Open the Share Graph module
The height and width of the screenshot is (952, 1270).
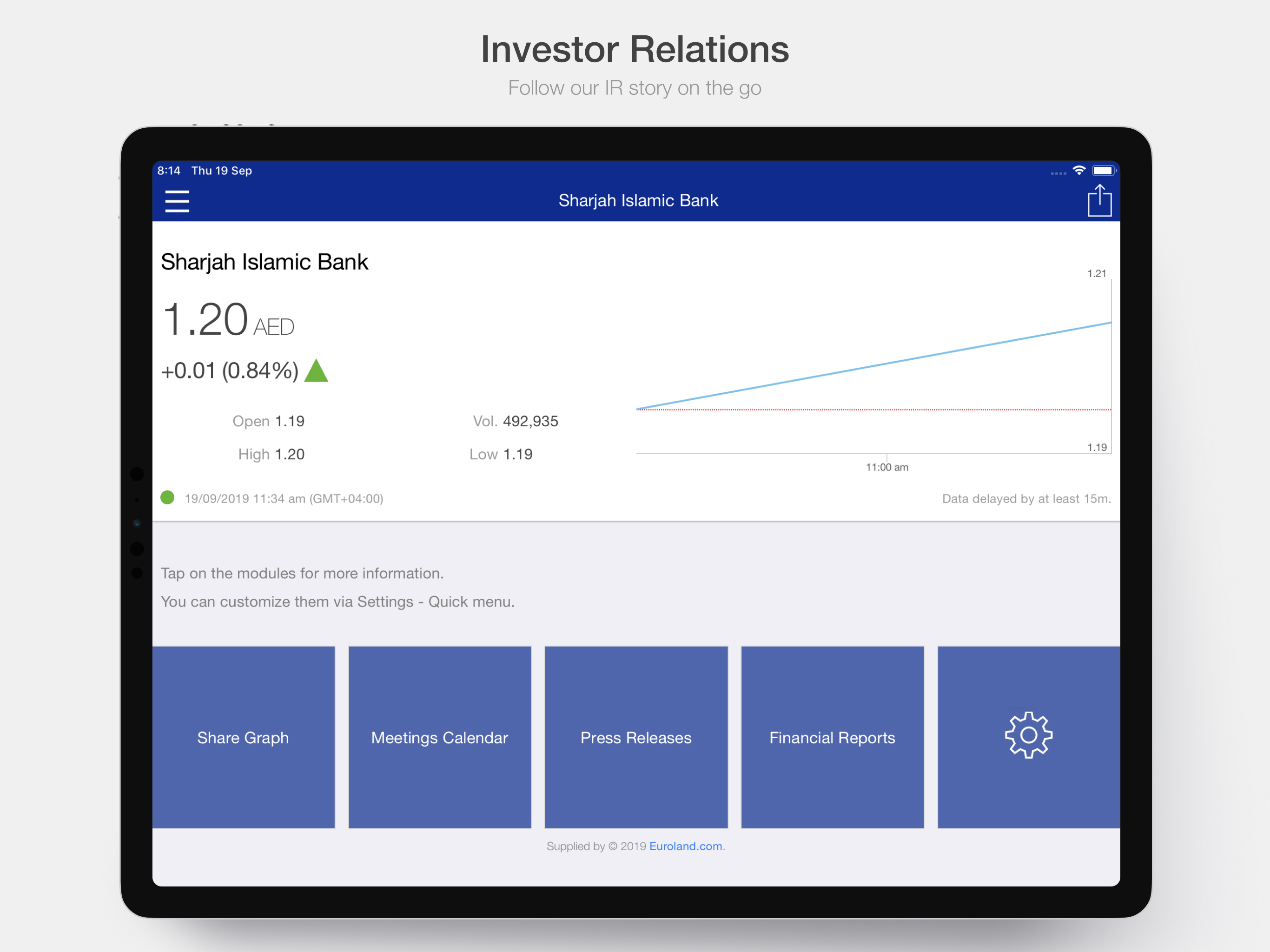pyautogui.click(x=244, y=737)
